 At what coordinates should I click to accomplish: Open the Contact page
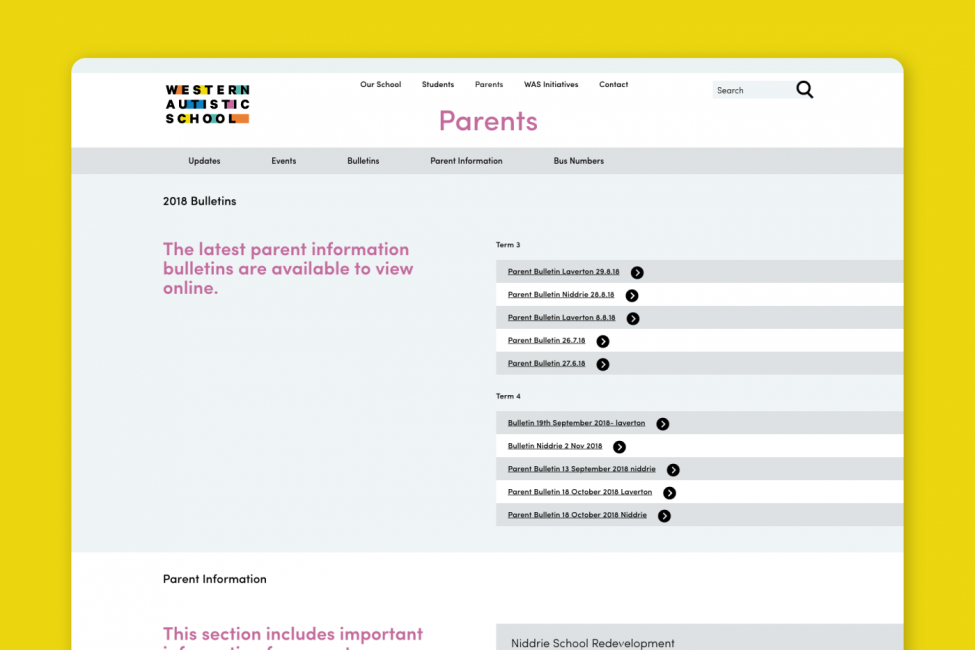[x=614, y=84]
